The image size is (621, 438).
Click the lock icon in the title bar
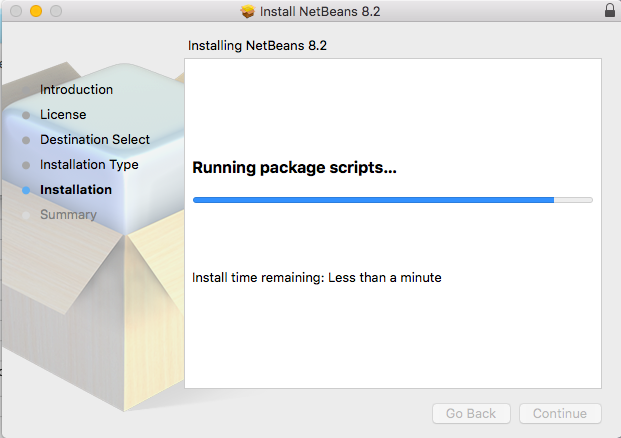[610, 11]
